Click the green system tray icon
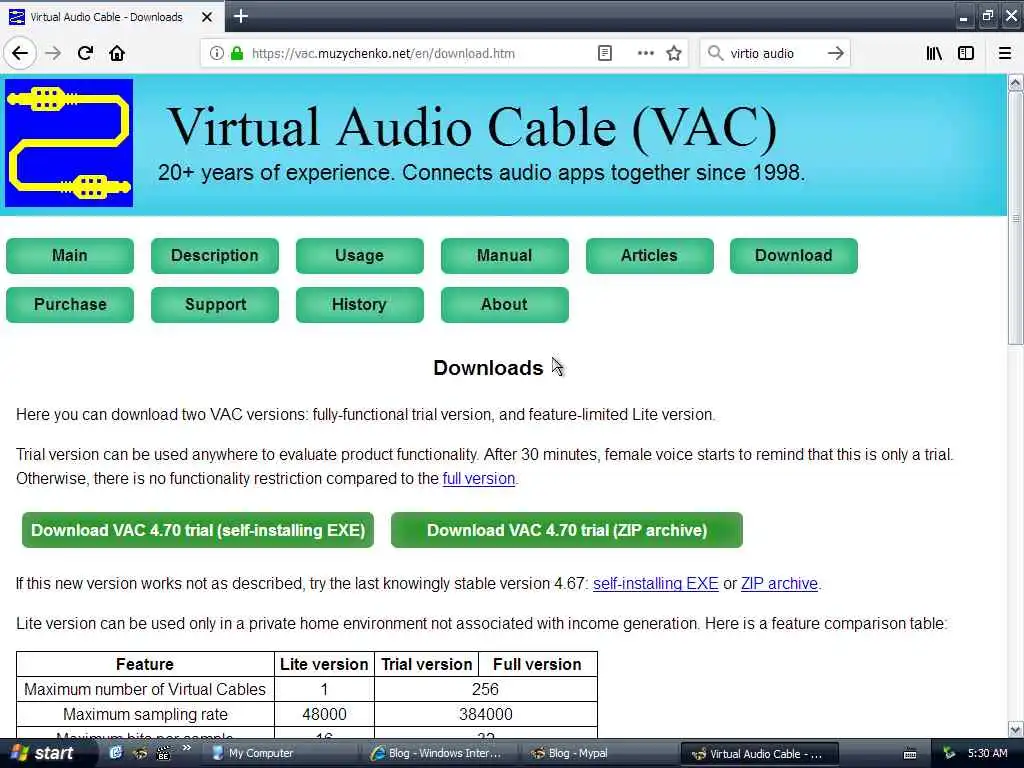This screenshot has height=768, width=1024. 950,753
